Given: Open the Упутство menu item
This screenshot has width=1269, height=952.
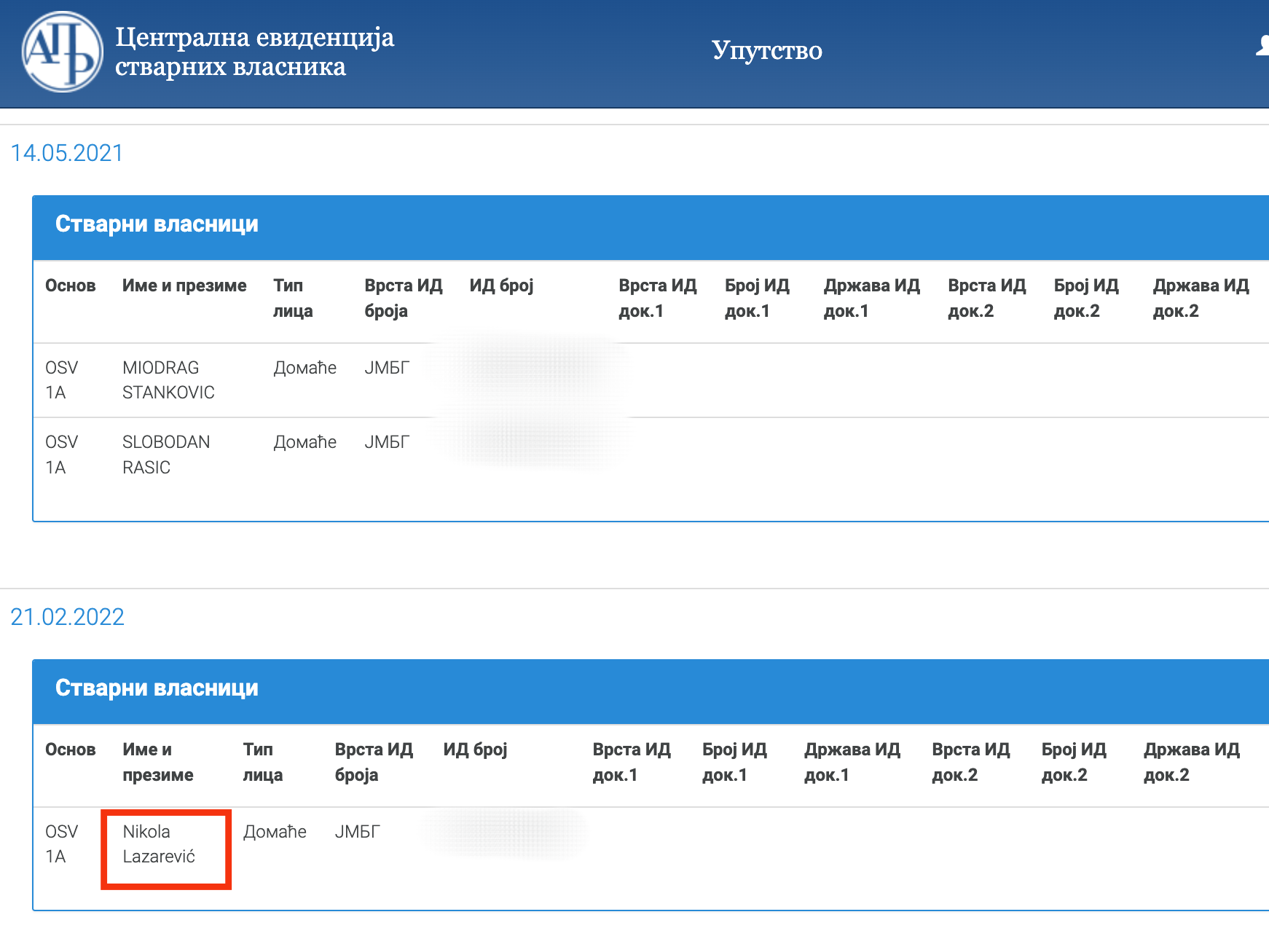Looking at the screenshot, I should coord(766,50).
